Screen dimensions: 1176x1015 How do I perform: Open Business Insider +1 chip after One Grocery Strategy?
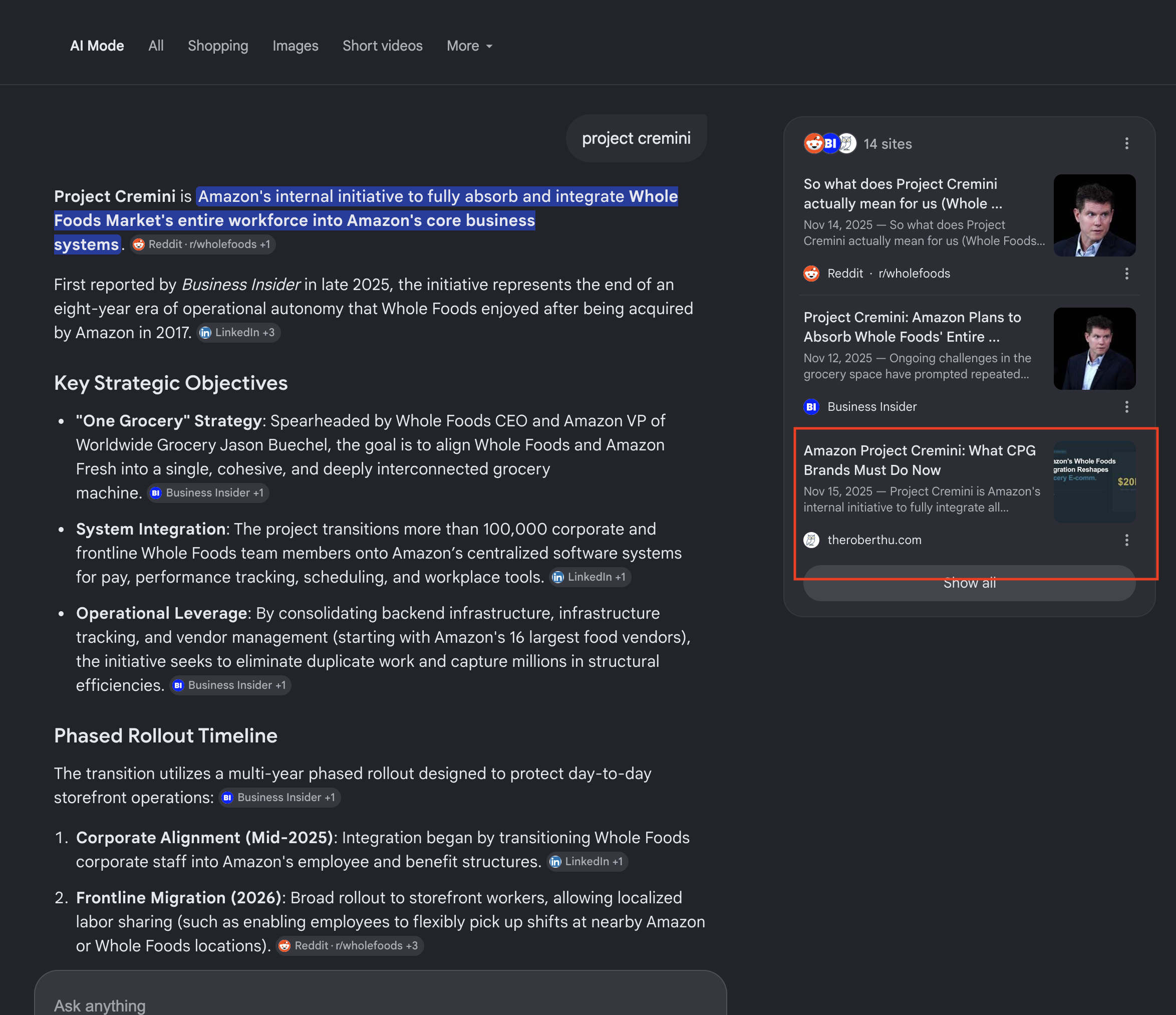pos(208,493)
